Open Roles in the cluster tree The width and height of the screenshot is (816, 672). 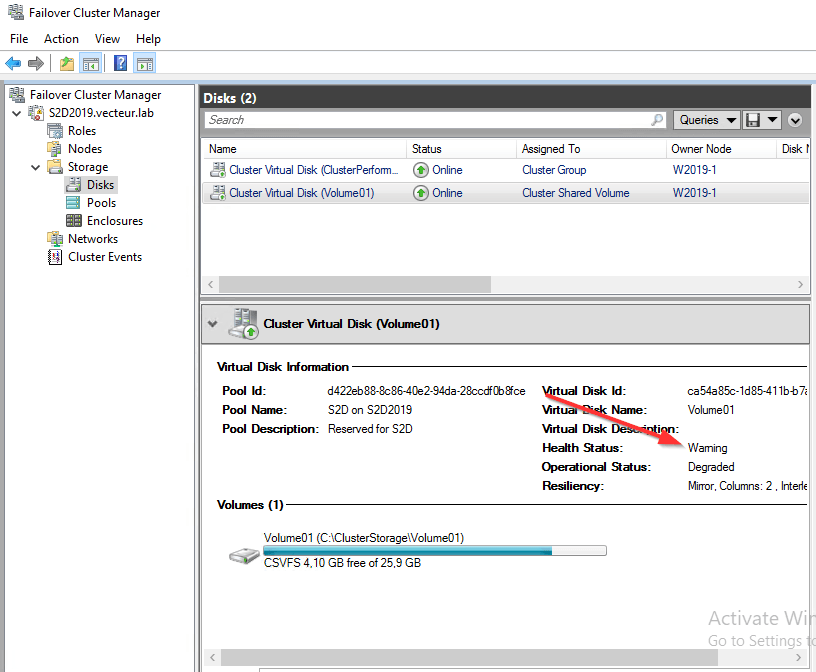(82, 131)
